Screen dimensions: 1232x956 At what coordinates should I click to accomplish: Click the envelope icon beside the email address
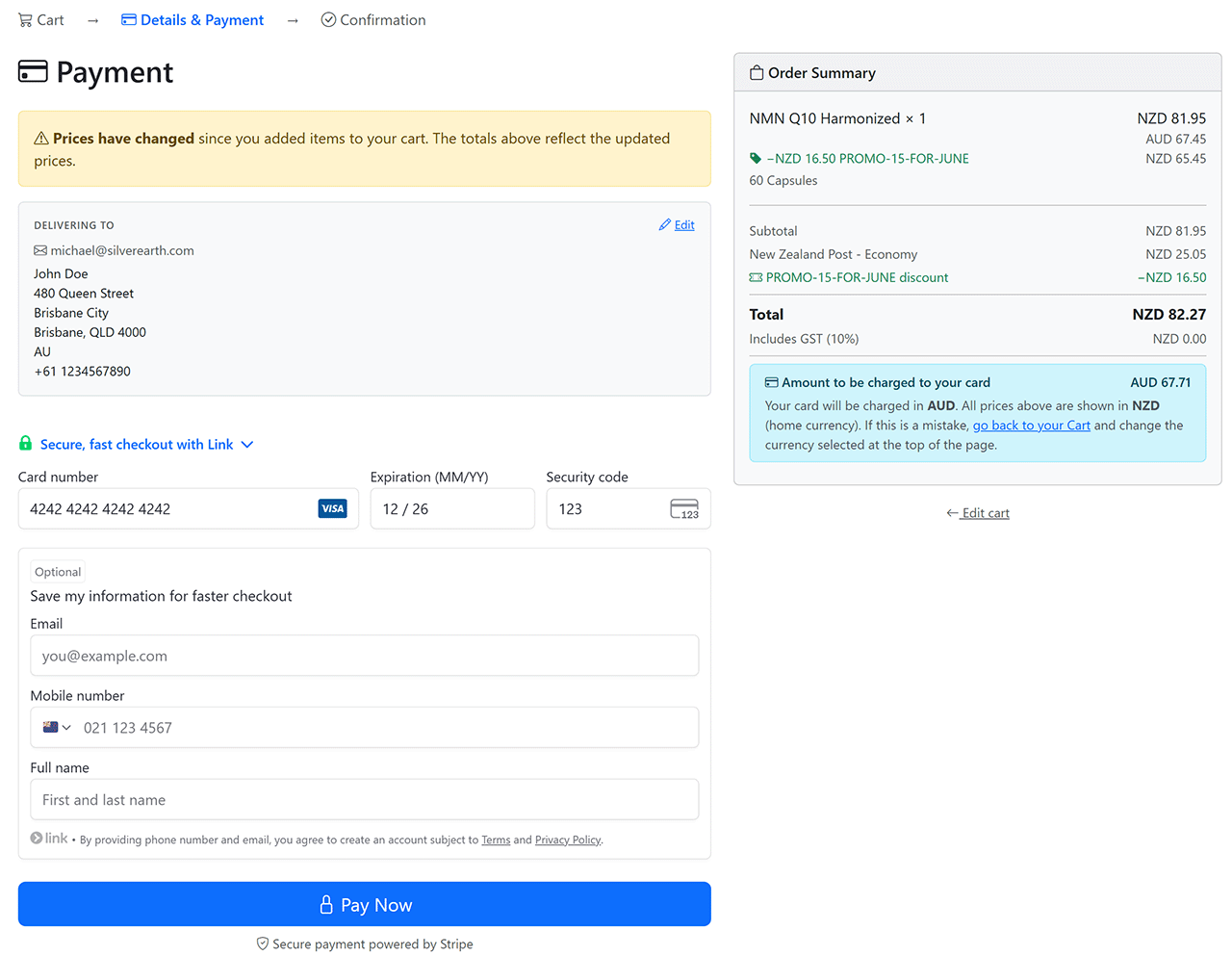point(40,251)
